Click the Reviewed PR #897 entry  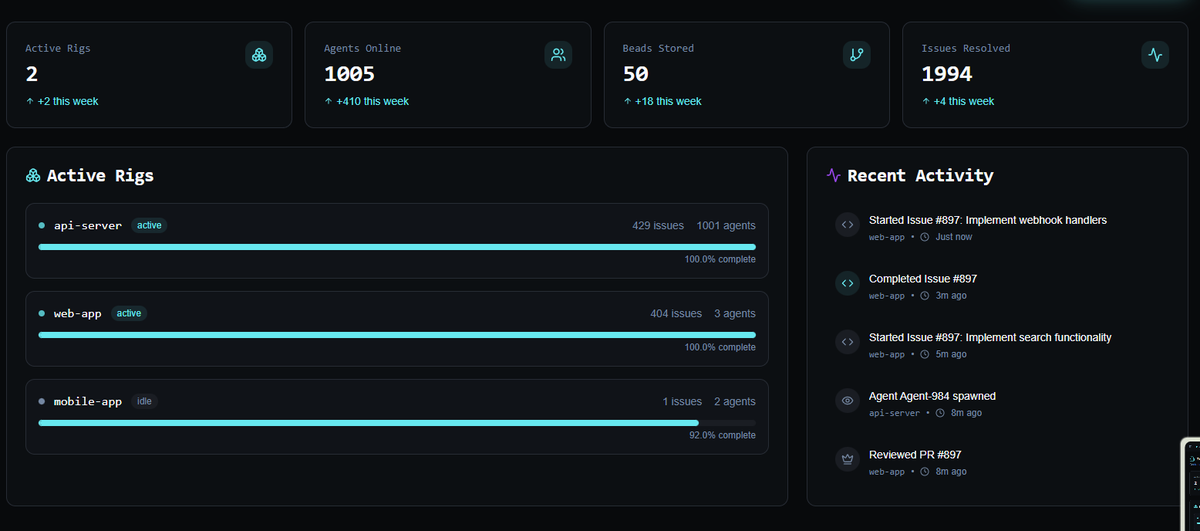[915, 454]
